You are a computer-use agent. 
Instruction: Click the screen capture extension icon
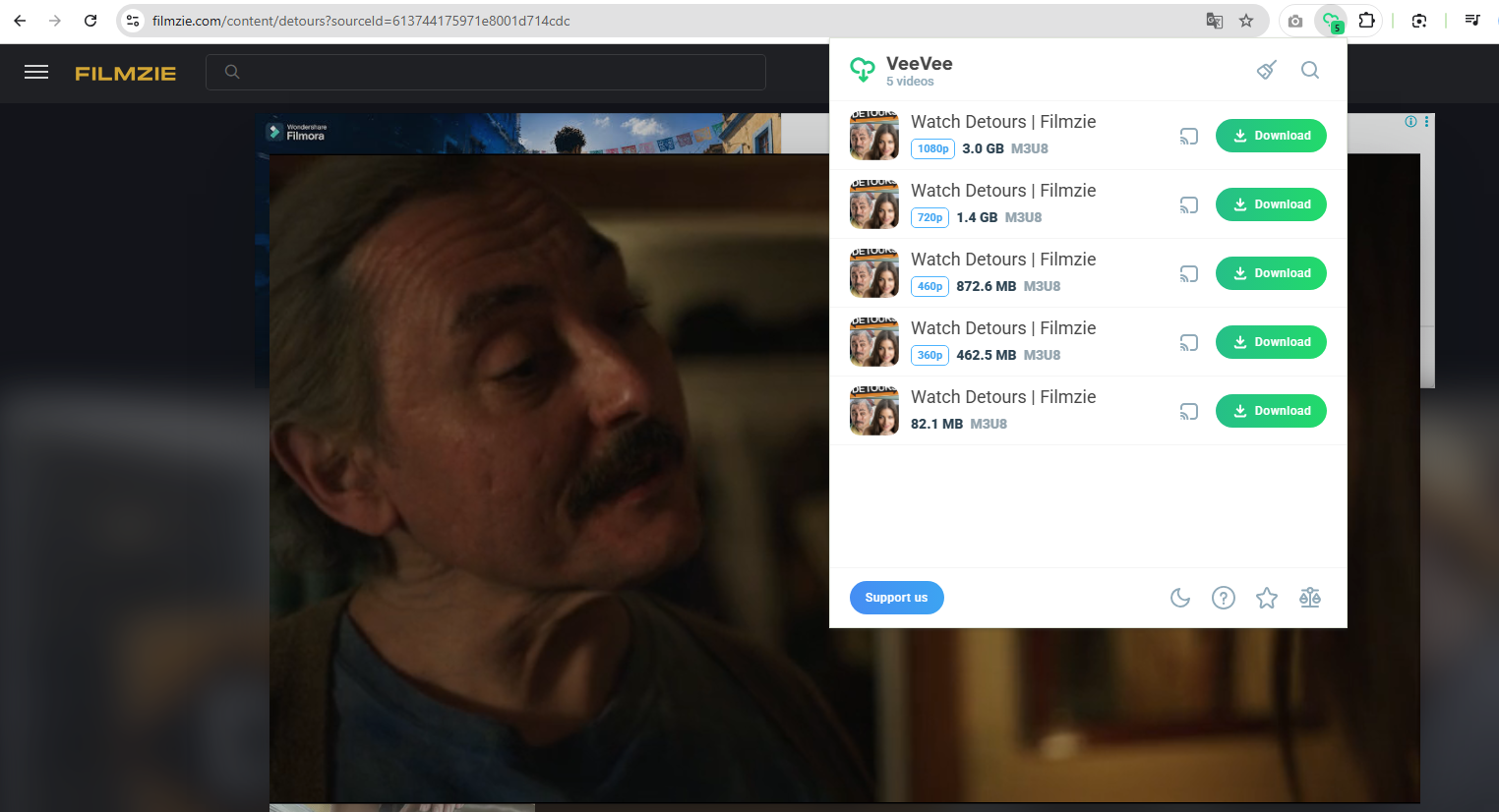[1419, 21]
